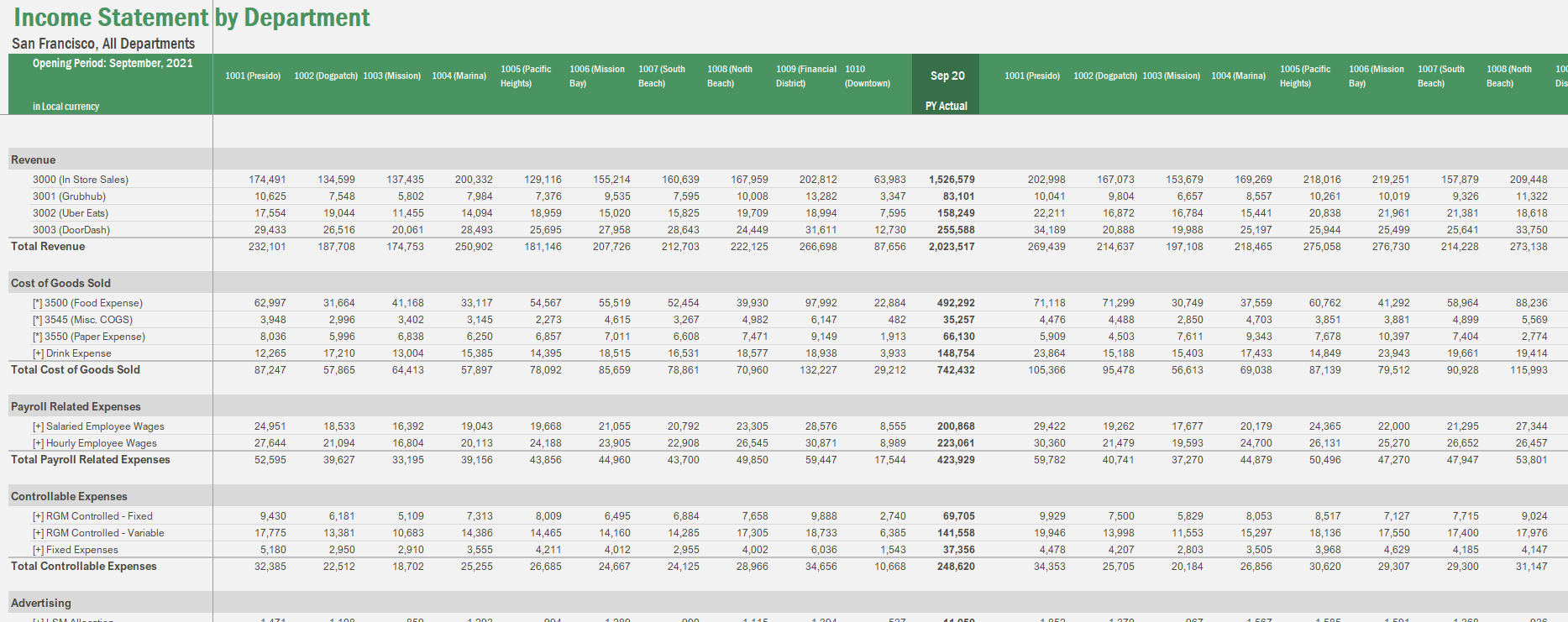Select the Sep 20 PY Actual column header
The width and height of the screenshot is (1568, 622).
(x=947, y=84)
